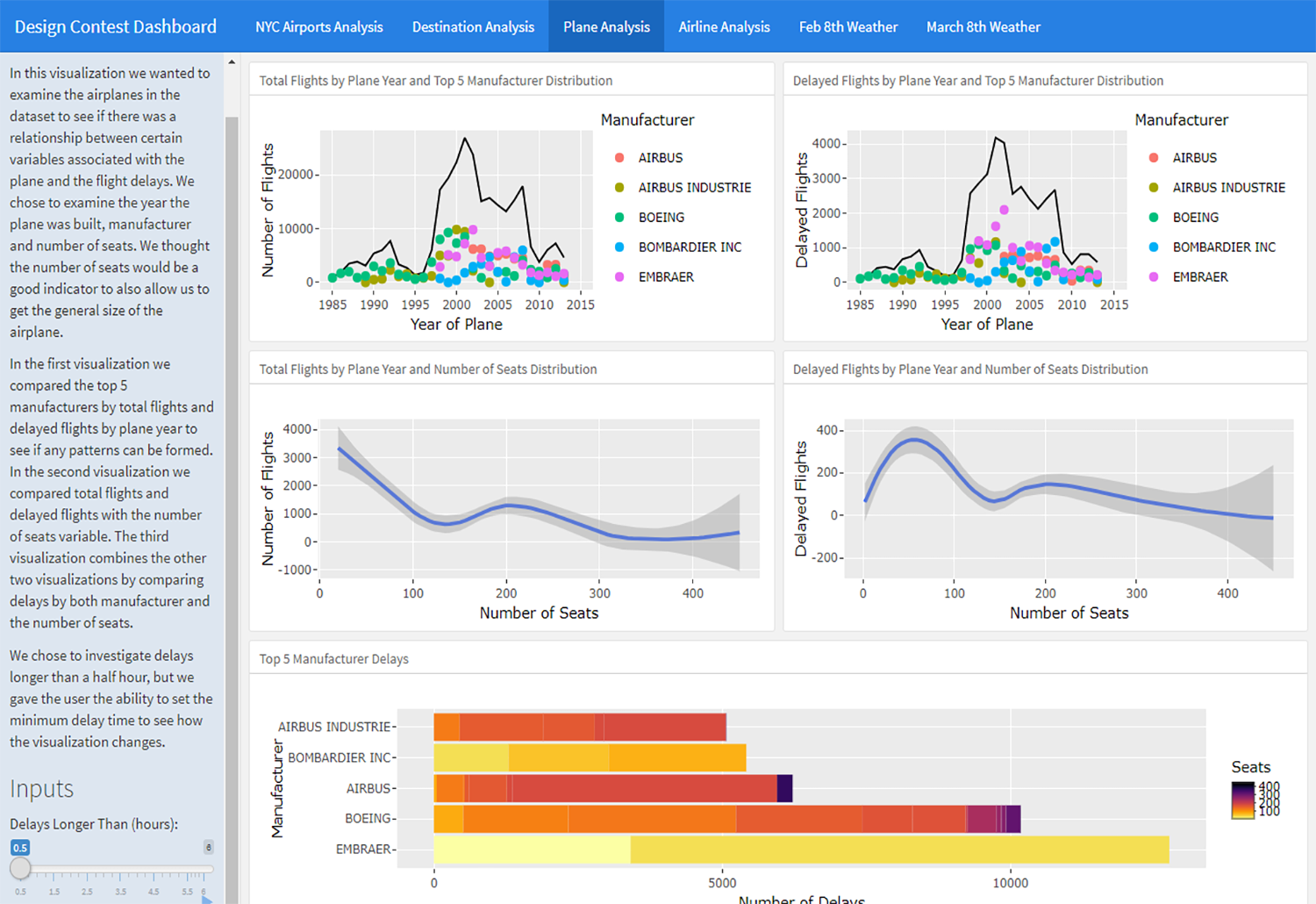Click AIRBUS legend dot in Total Flights chart
The height and width of the screenshot is (904, 1316).
[x=619, y=158]
